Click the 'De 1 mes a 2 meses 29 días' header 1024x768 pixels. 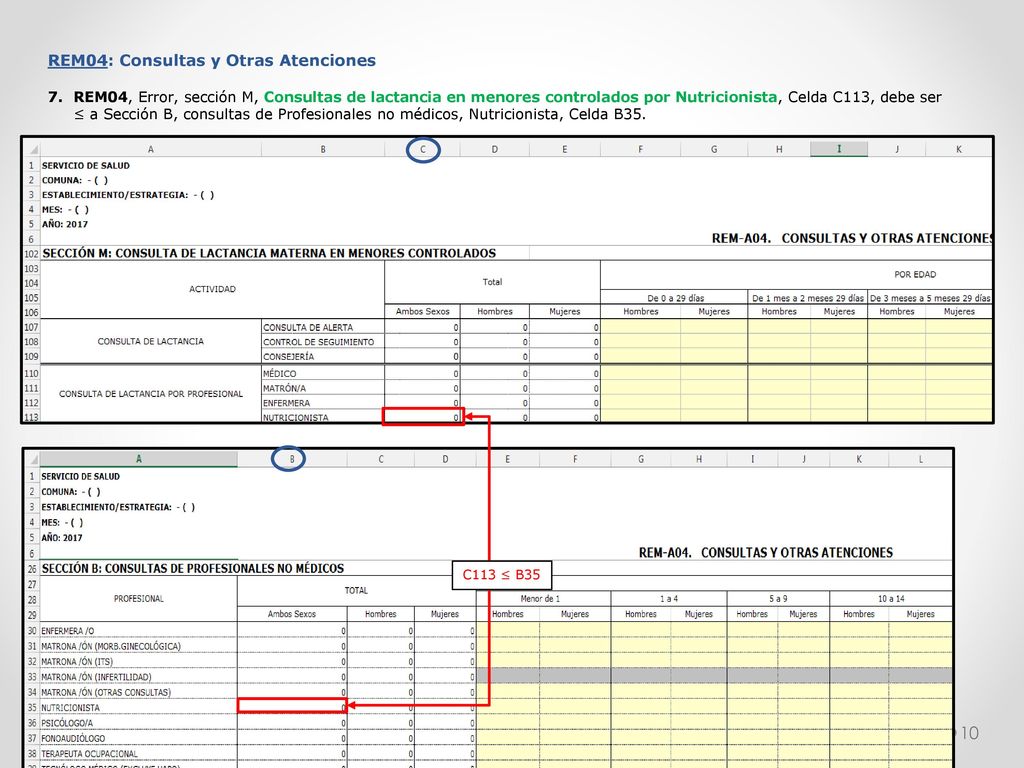(x=808, y=298)
